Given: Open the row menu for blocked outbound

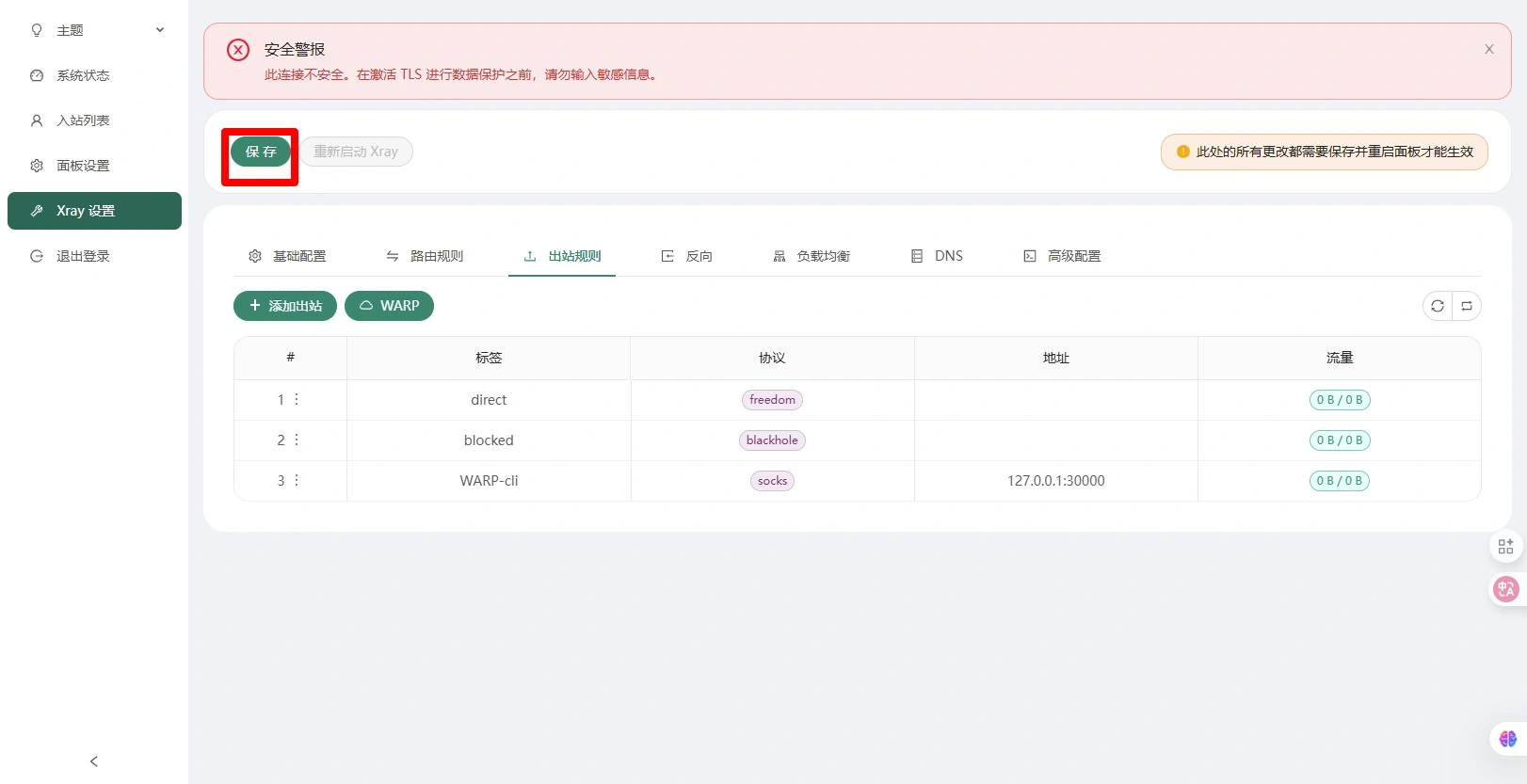Looking at the screenshot, I should tap(297, 440).
